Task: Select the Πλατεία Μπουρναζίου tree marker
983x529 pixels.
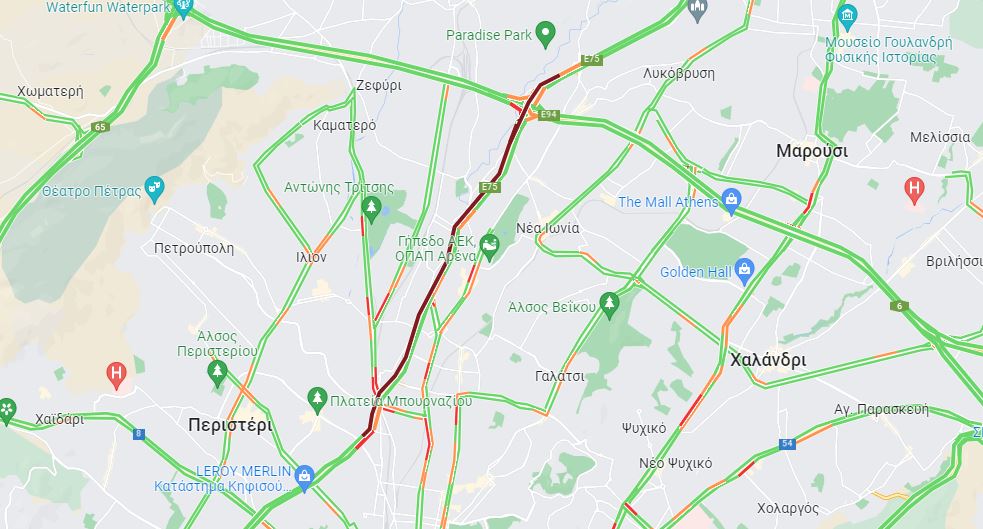Action: [x=317, y=400]
